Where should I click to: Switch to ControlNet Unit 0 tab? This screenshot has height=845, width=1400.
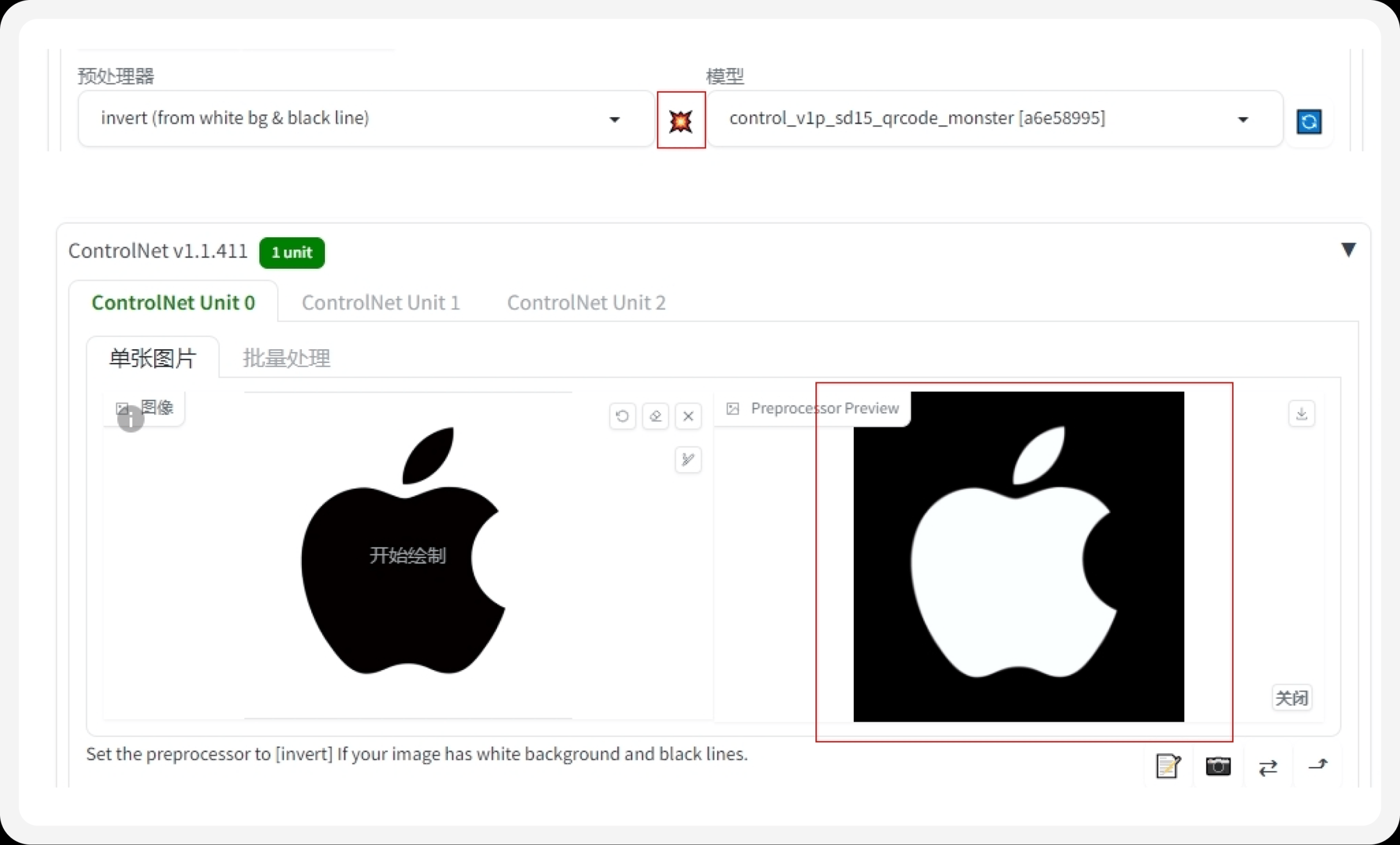tap(173, 303)
